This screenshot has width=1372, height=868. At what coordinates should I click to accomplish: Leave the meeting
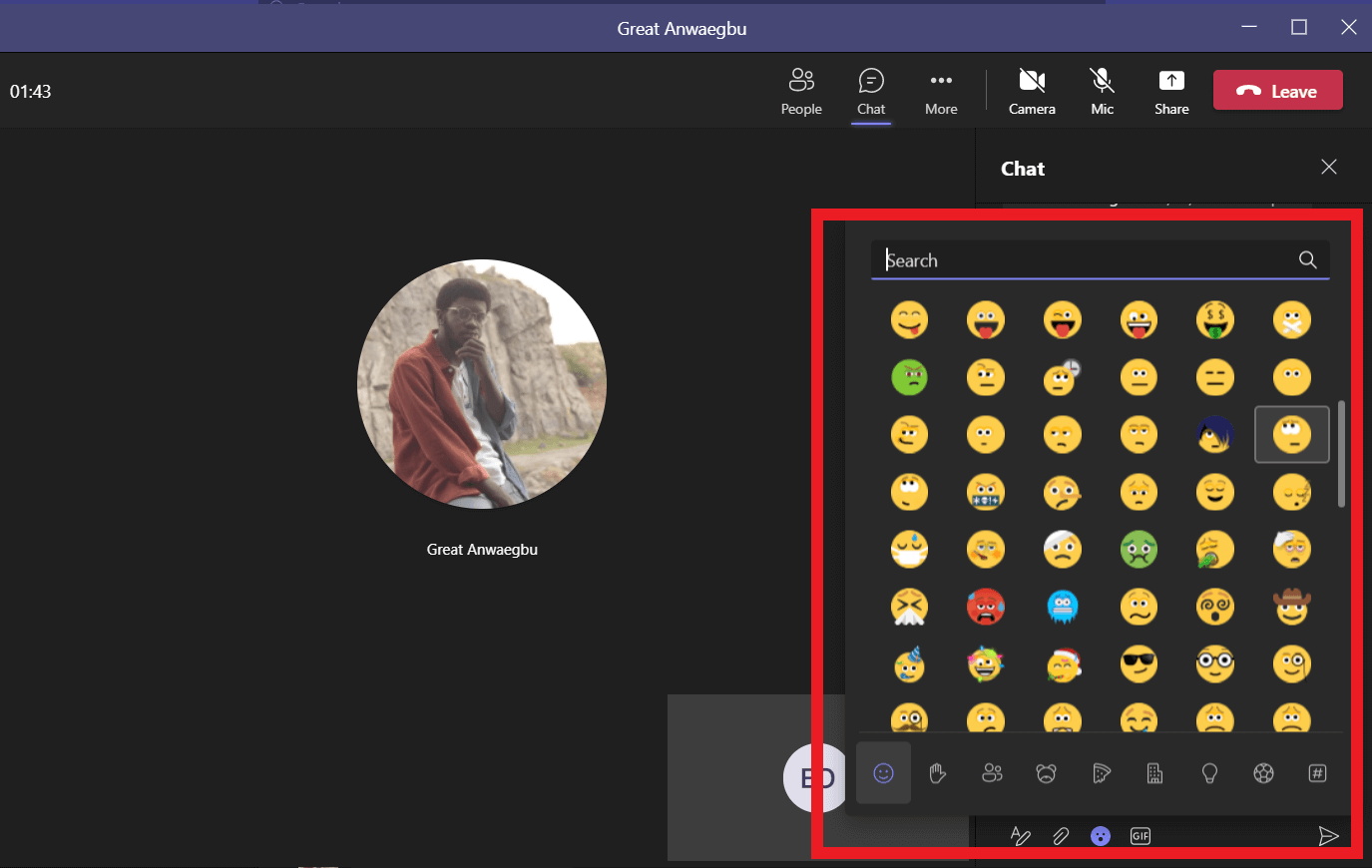1278,90
